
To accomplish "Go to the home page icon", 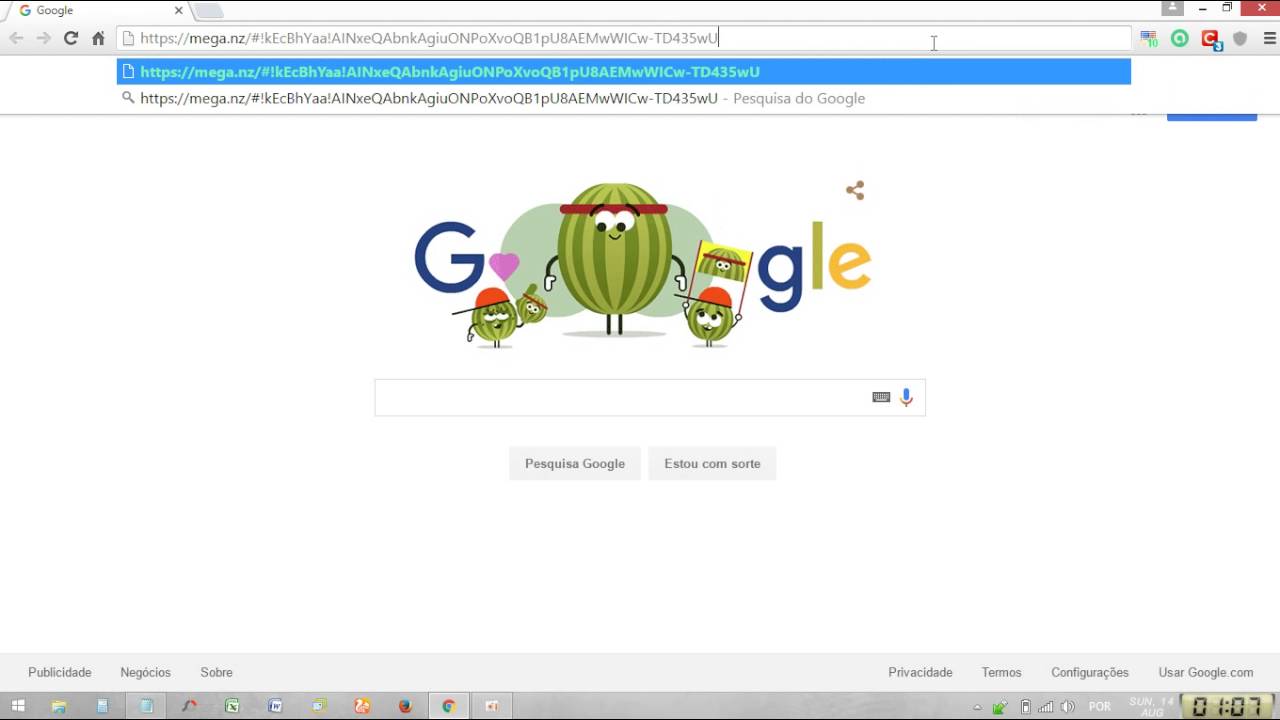I will 98,38.
